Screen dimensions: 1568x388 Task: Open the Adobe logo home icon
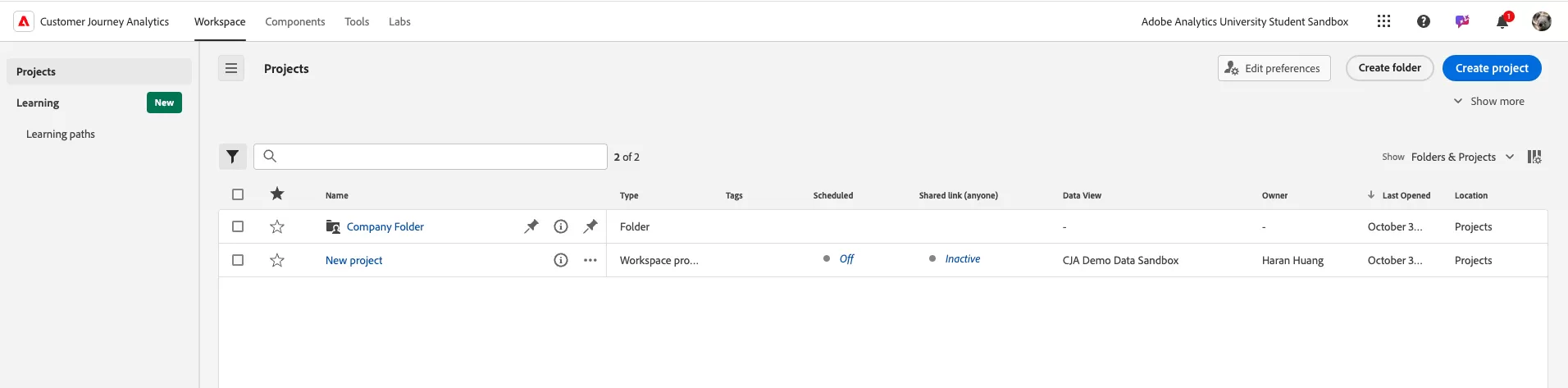tap(24, 21)
